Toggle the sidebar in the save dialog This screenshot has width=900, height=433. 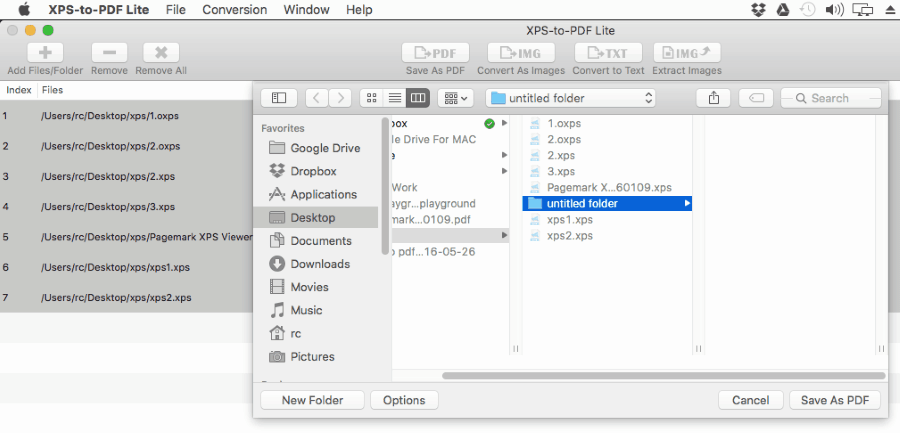point(278,98)
